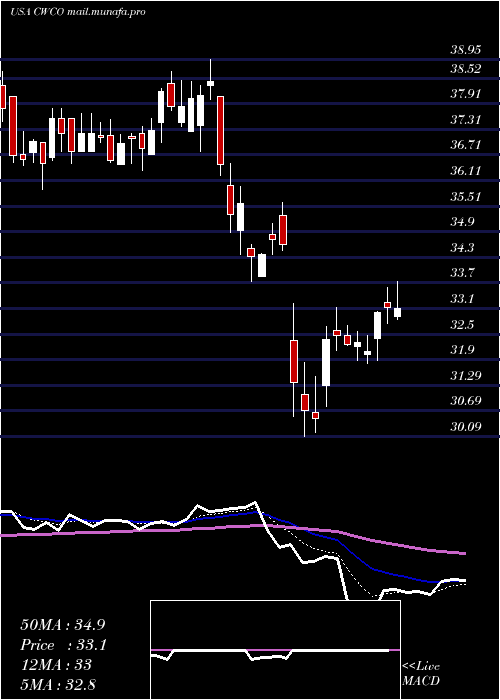
Task: Click the '50MA : 34.9' readout
Action: pos(62,625)
